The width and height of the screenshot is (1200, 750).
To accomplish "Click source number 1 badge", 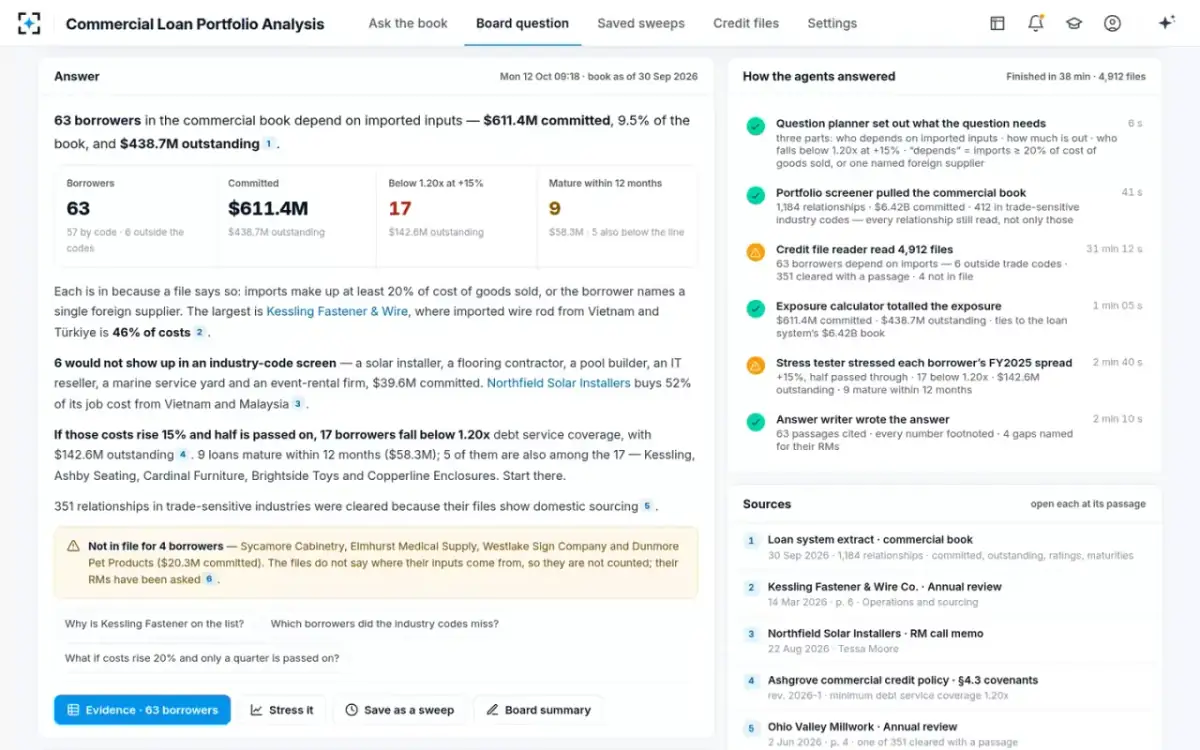I will click(x=751, y=540).
